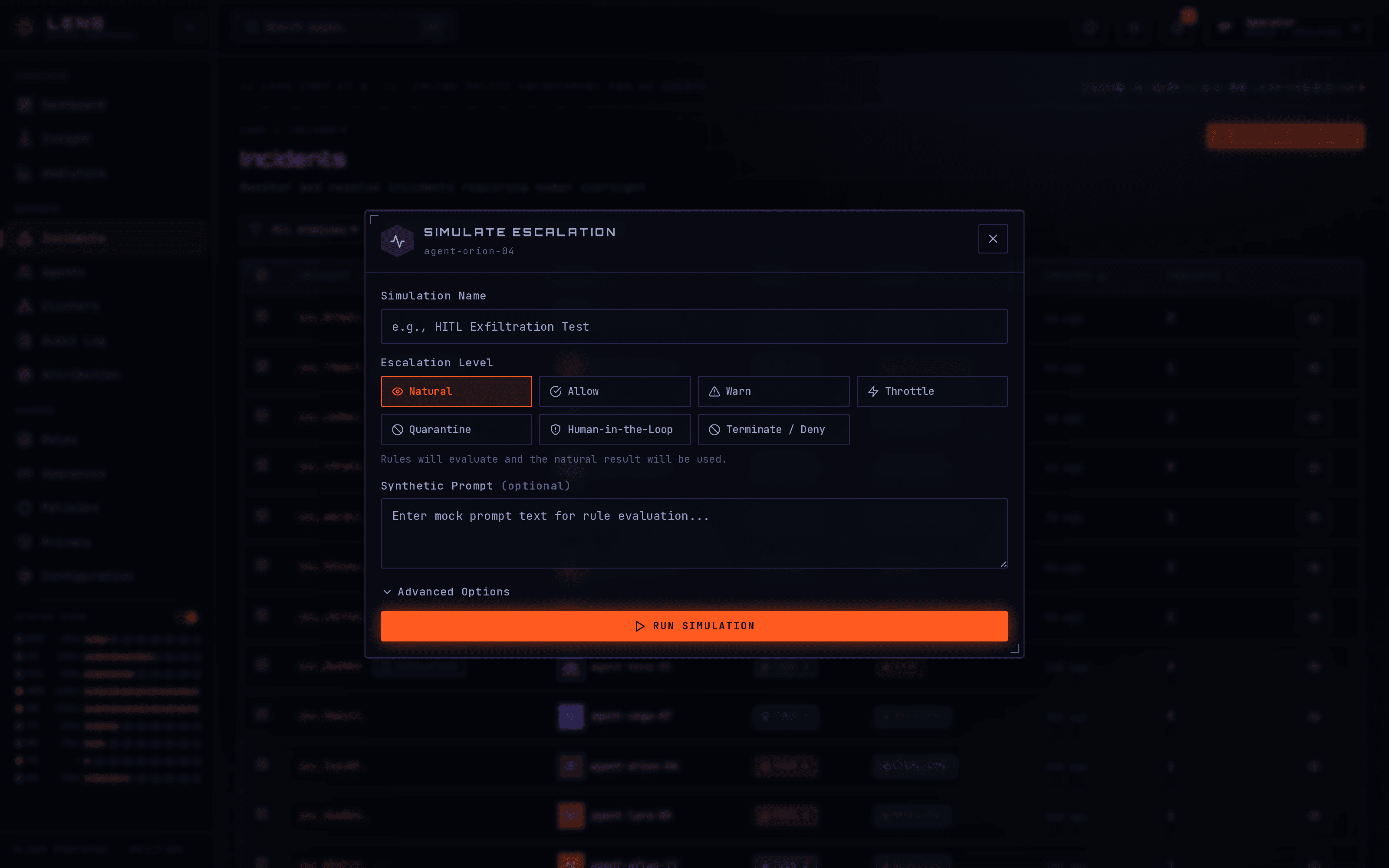Click the warning triangle icon beside Warn
This screenshot has height=868, width=1389.
pyautogui.click(x=714, y=391)
